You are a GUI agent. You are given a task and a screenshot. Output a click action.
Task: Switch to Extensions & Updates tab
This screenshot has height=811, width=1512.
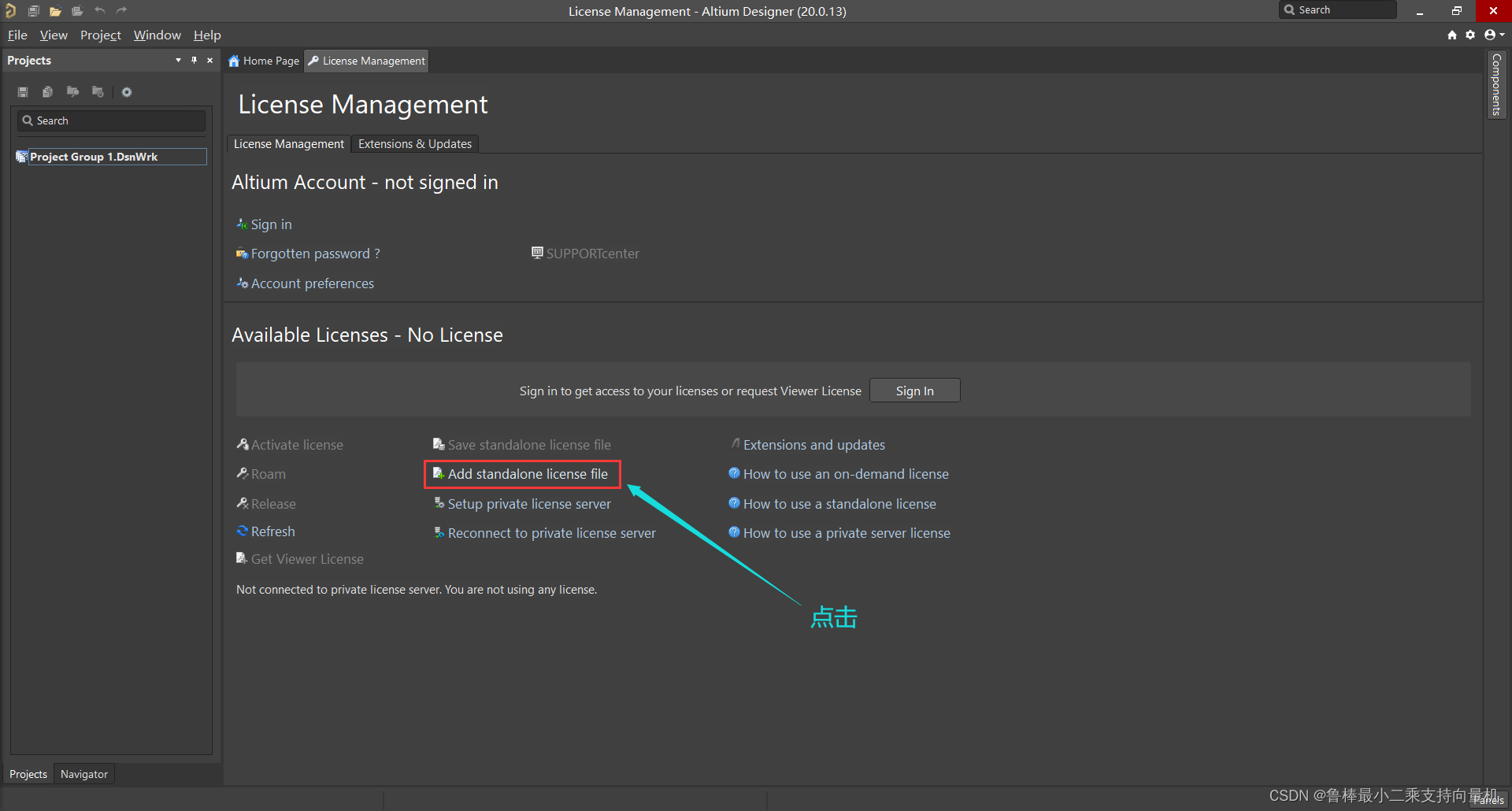(415, 144)
